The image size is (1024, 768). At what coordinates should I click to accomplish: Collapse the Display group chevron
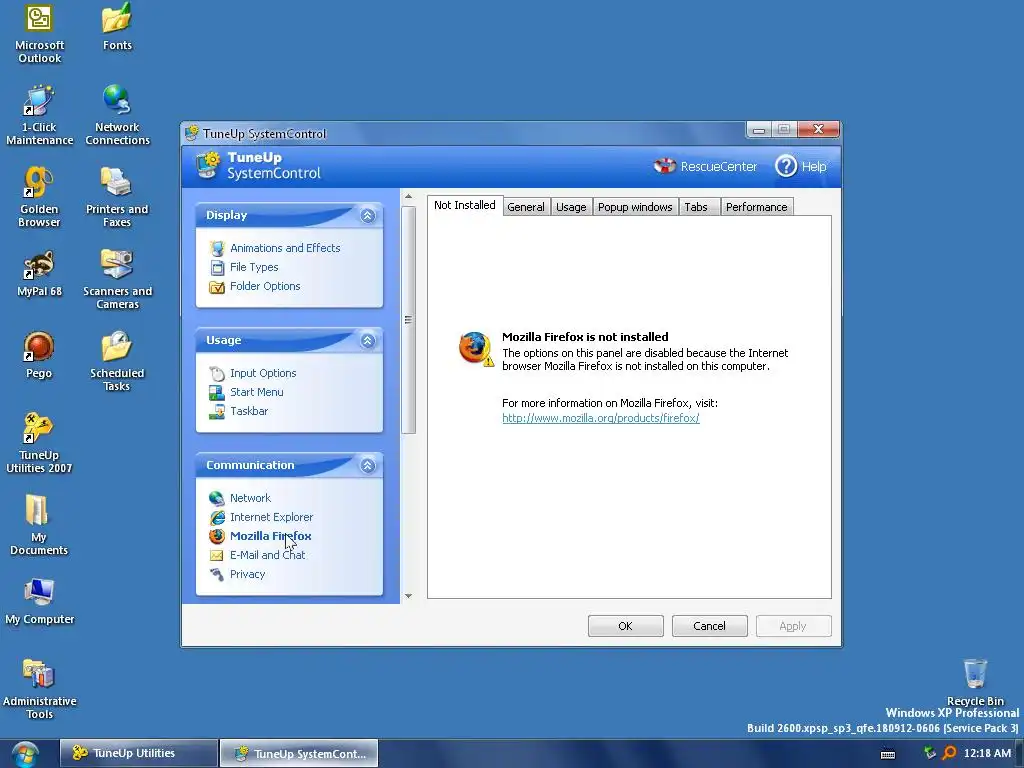(x=368, y=216)
